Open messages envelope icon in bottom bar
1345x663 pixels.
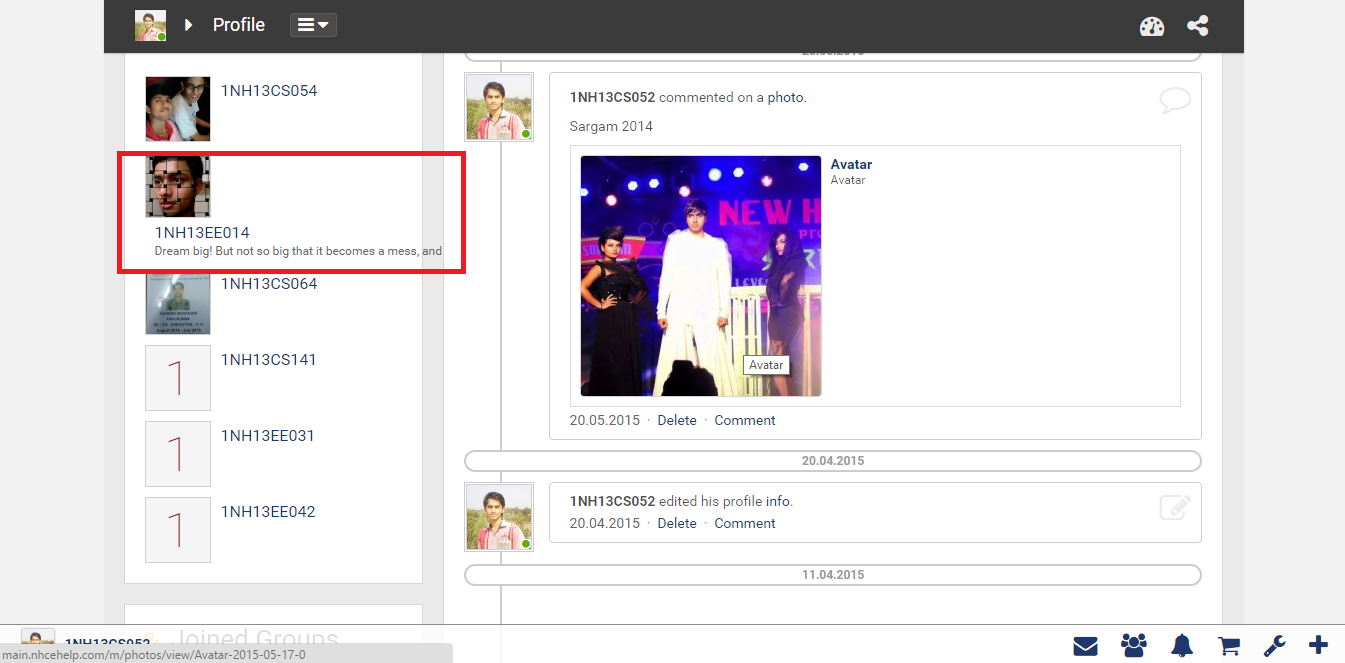click(x=1085, y=646)
